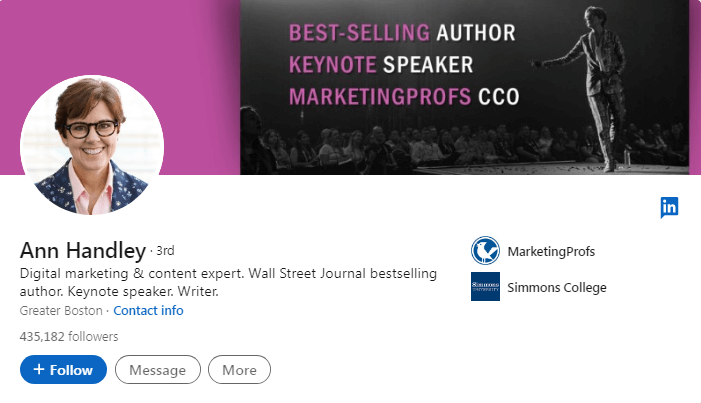Click the Simmons College logo icon
The image size is (701, 403).
tap(485, 287)
